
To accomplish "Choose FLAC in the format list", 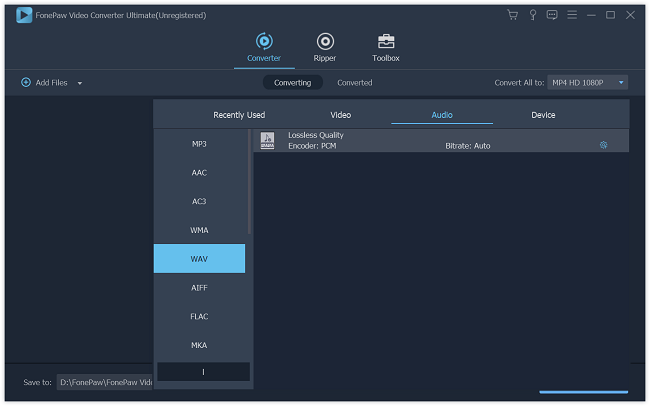I will (199, 316).
